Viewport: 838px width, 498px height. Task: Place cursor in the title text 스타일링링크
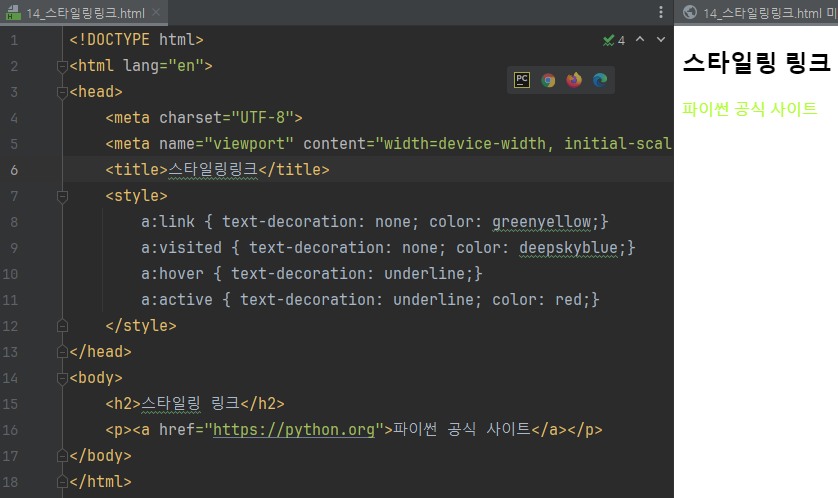[x=213, y=170]
